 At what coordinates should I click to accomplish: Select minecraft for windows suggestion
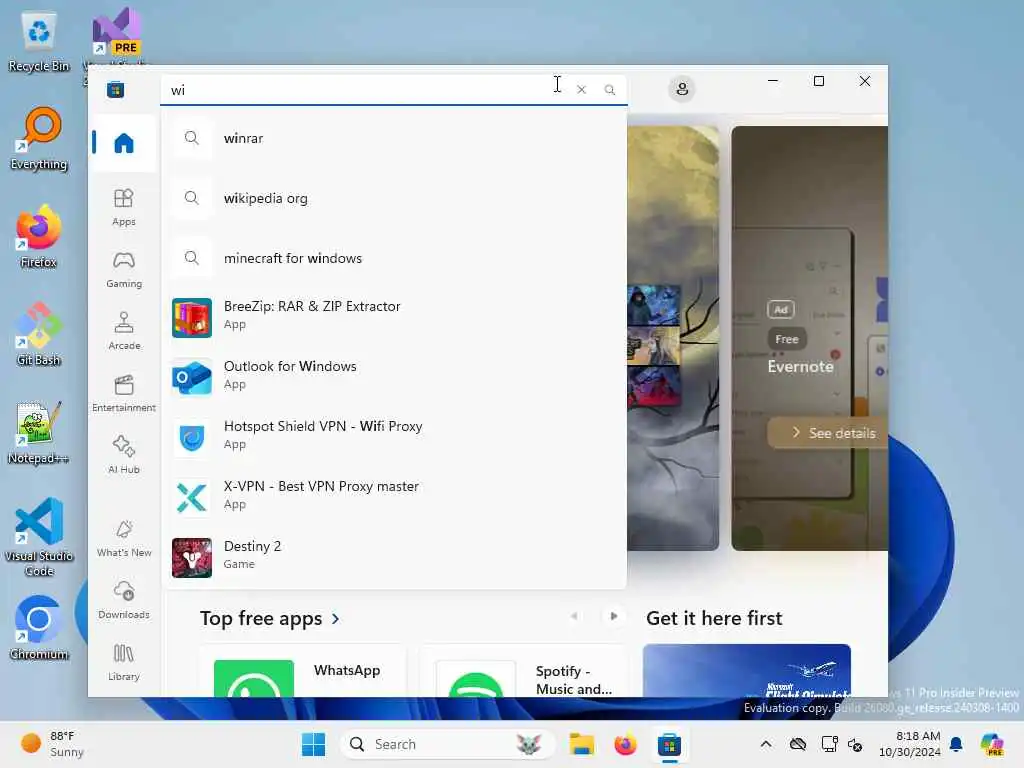pos(394,258)
